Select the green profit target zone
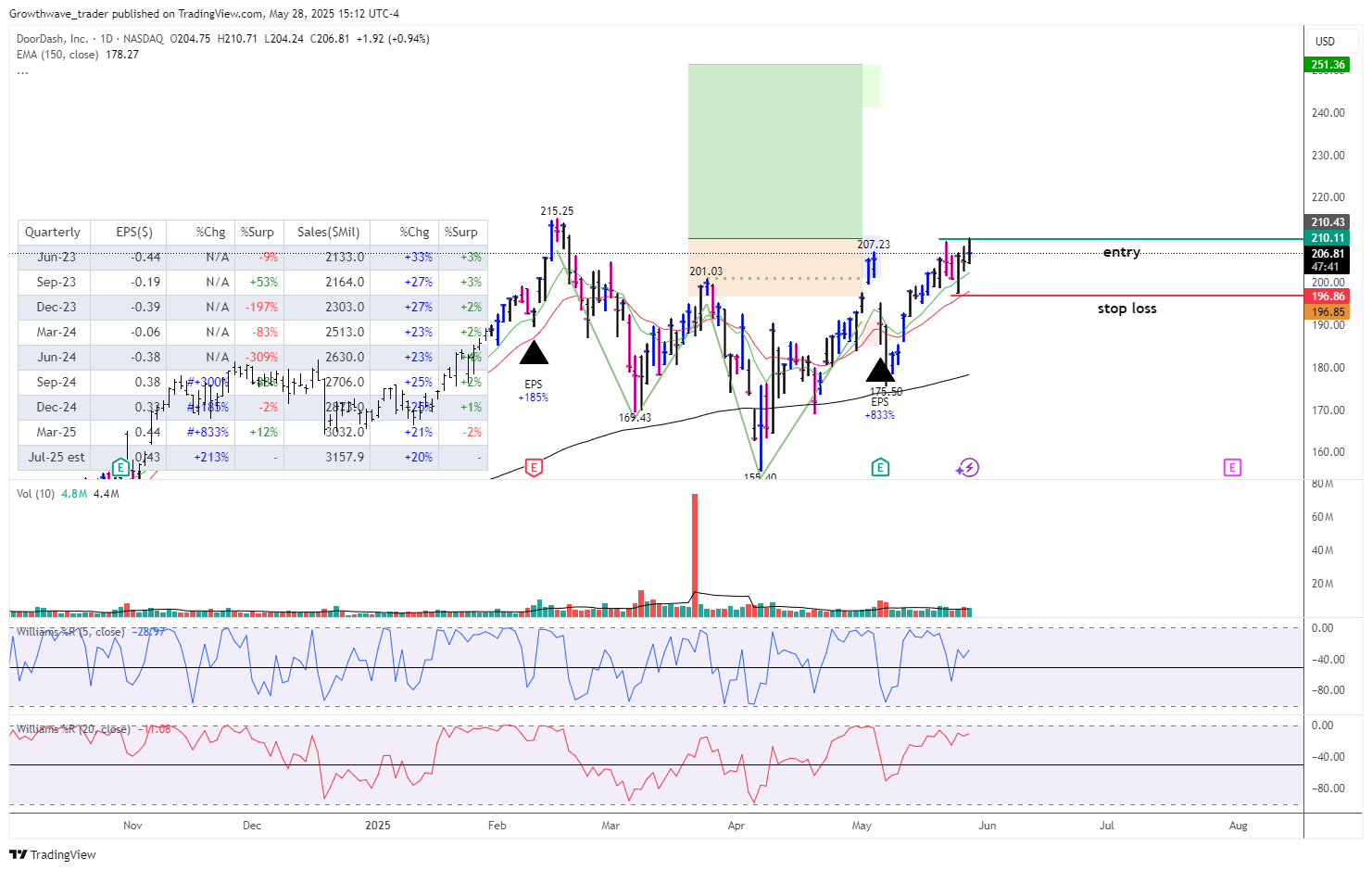1372x871 pixels. (774, 151)
